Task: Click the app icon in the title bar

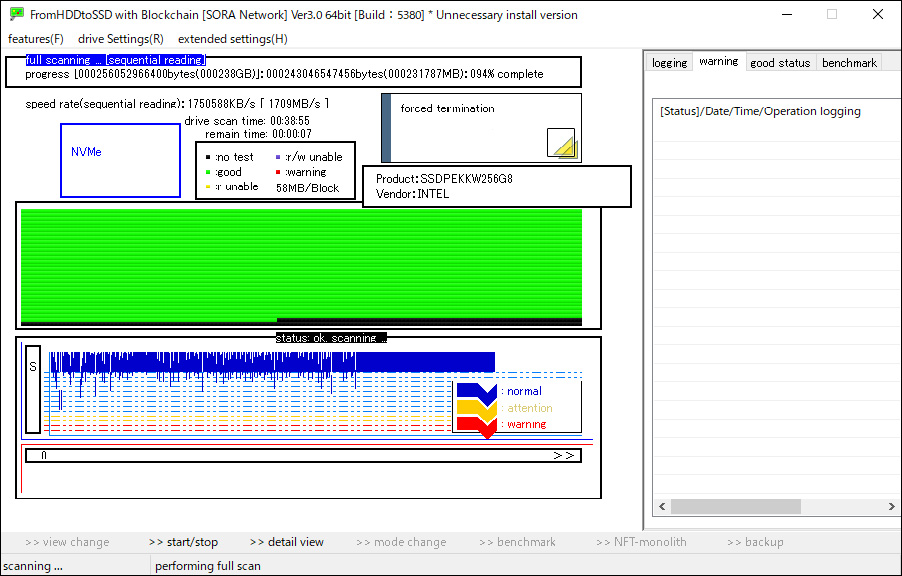Action: click(17, 14)
